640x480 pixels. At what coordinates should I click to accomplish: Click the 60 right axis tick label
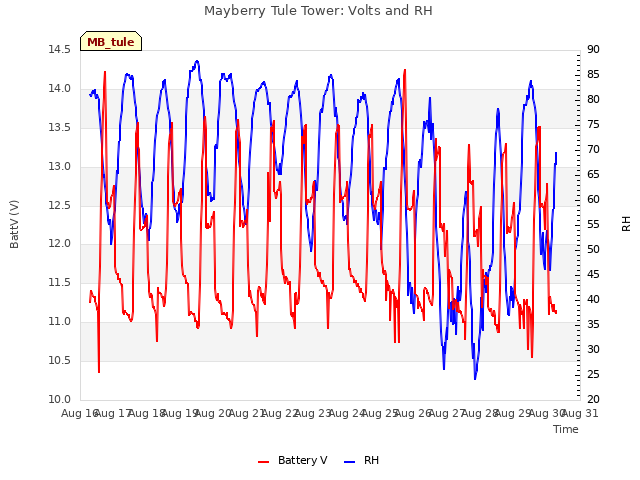(593, 200)
